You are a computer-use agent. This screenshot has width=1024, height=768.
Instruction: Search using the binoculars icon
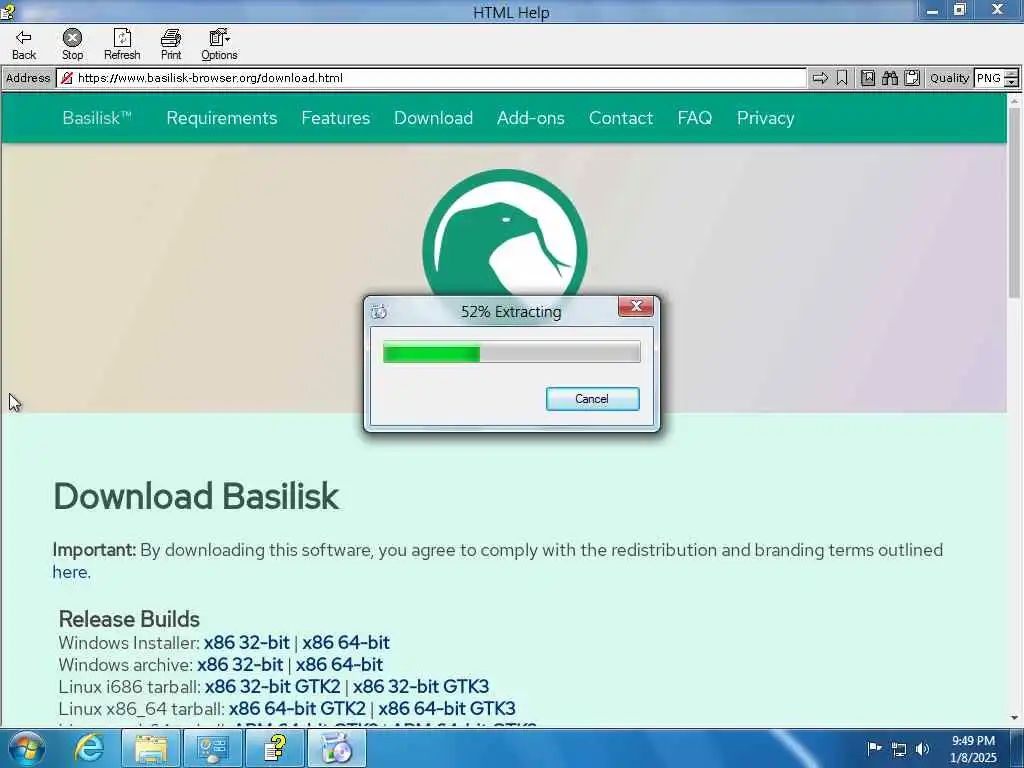(x=889, y=78)
